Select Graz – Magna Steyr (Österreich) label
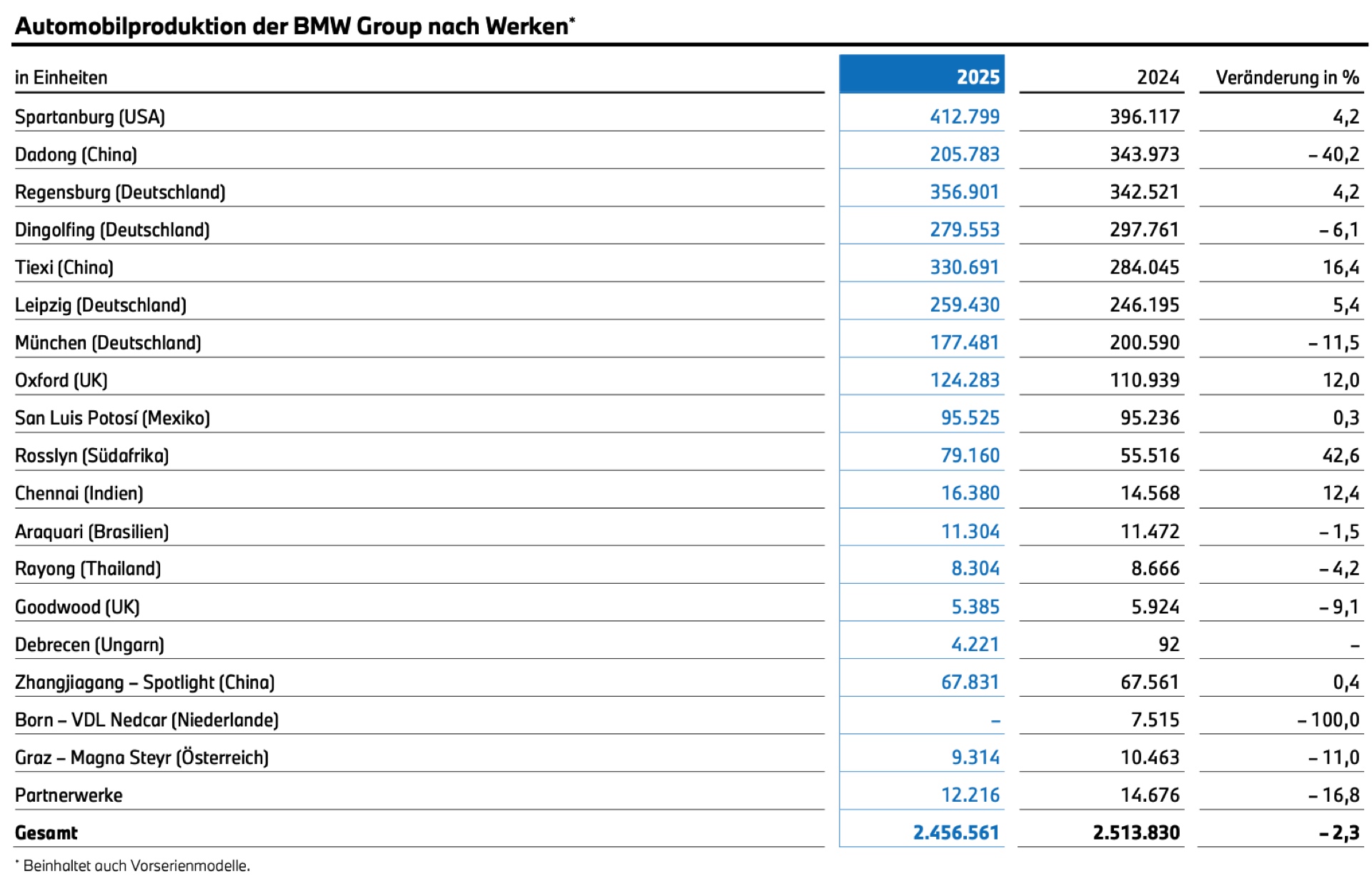This screenshot has width=1372, height=884. 141,757
